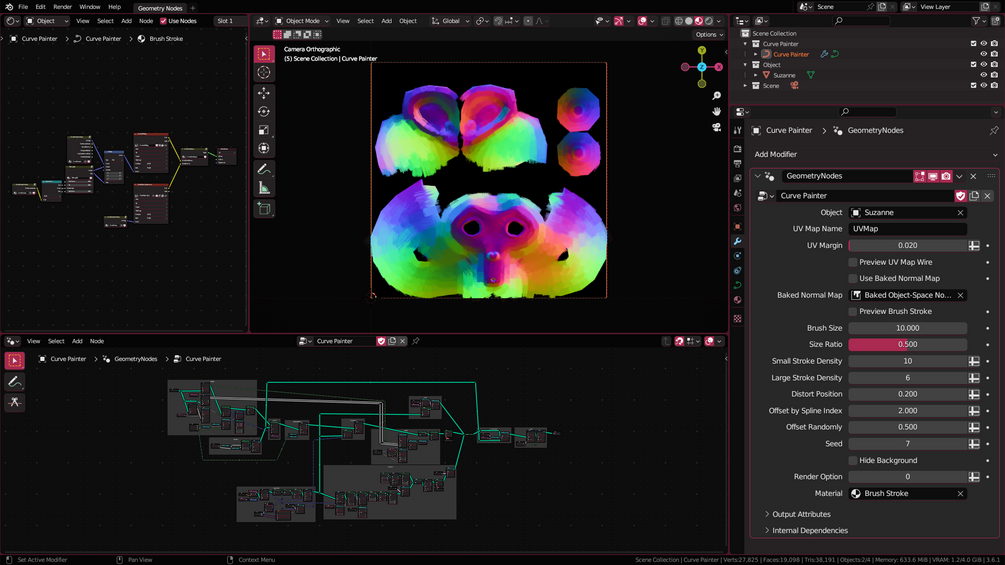Toggle camera view icon in the viewport
This screenshot has height=565, width=1005.
pyautogui.click(x=717, y=127)
